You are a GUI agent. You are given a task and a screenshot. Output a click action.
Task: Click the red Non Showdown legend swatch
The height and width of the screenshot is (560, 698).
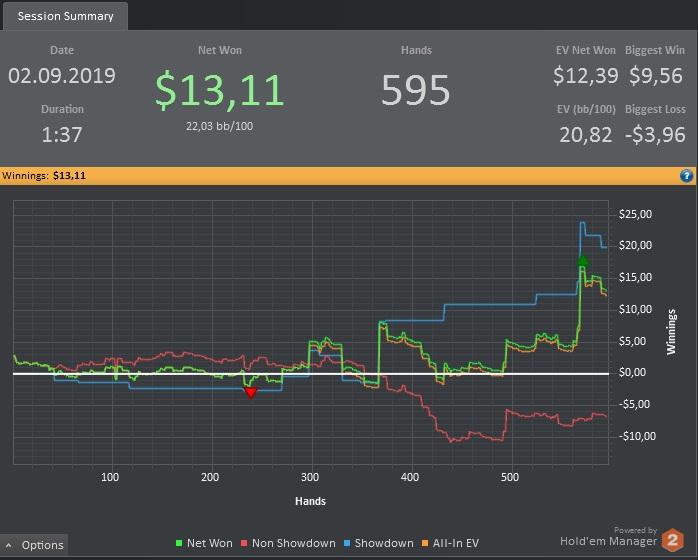[x=244, y=543]
